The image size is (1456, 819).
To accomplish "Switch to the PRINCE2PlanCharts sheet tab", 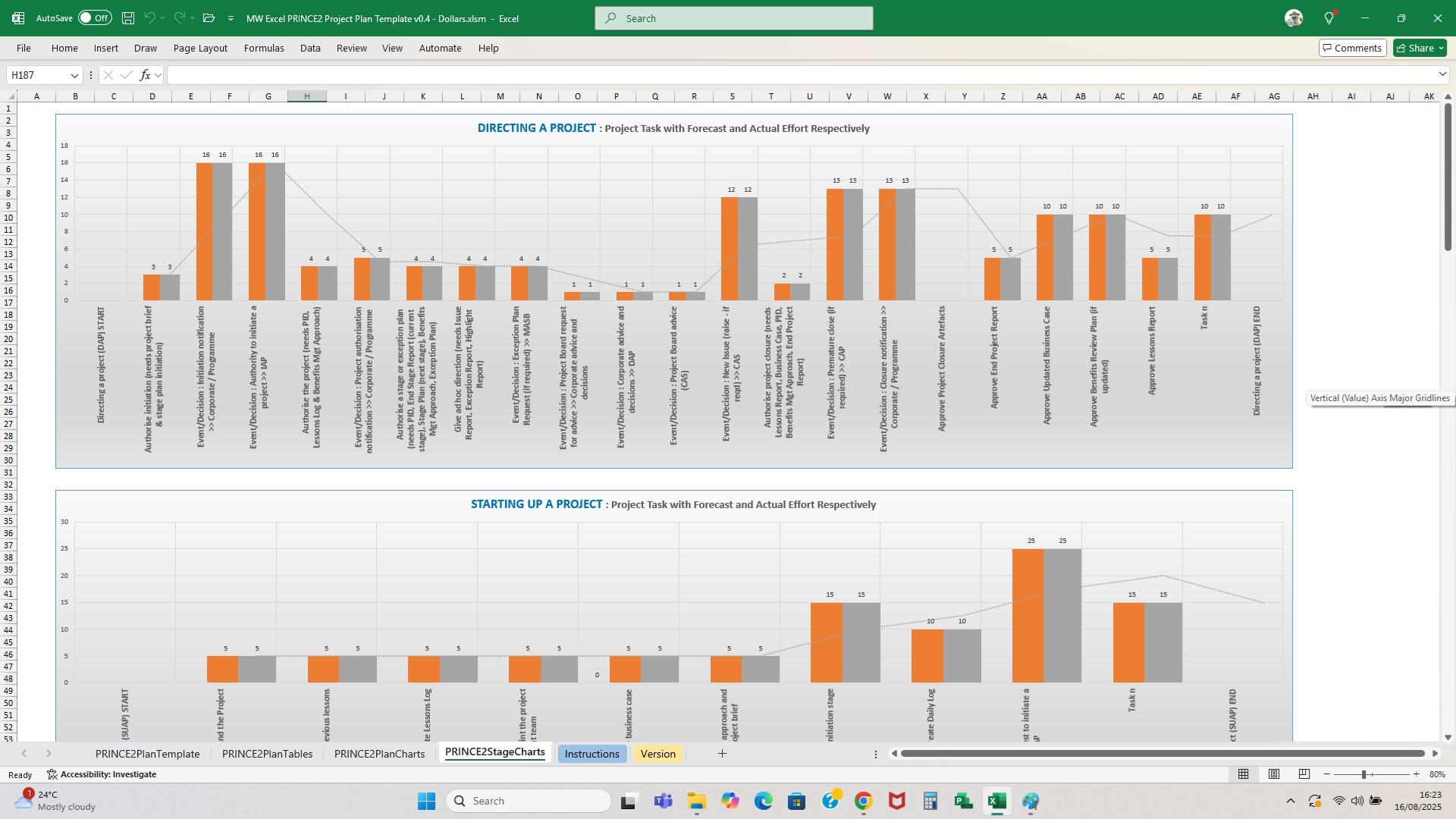I will tap(379, 754).
